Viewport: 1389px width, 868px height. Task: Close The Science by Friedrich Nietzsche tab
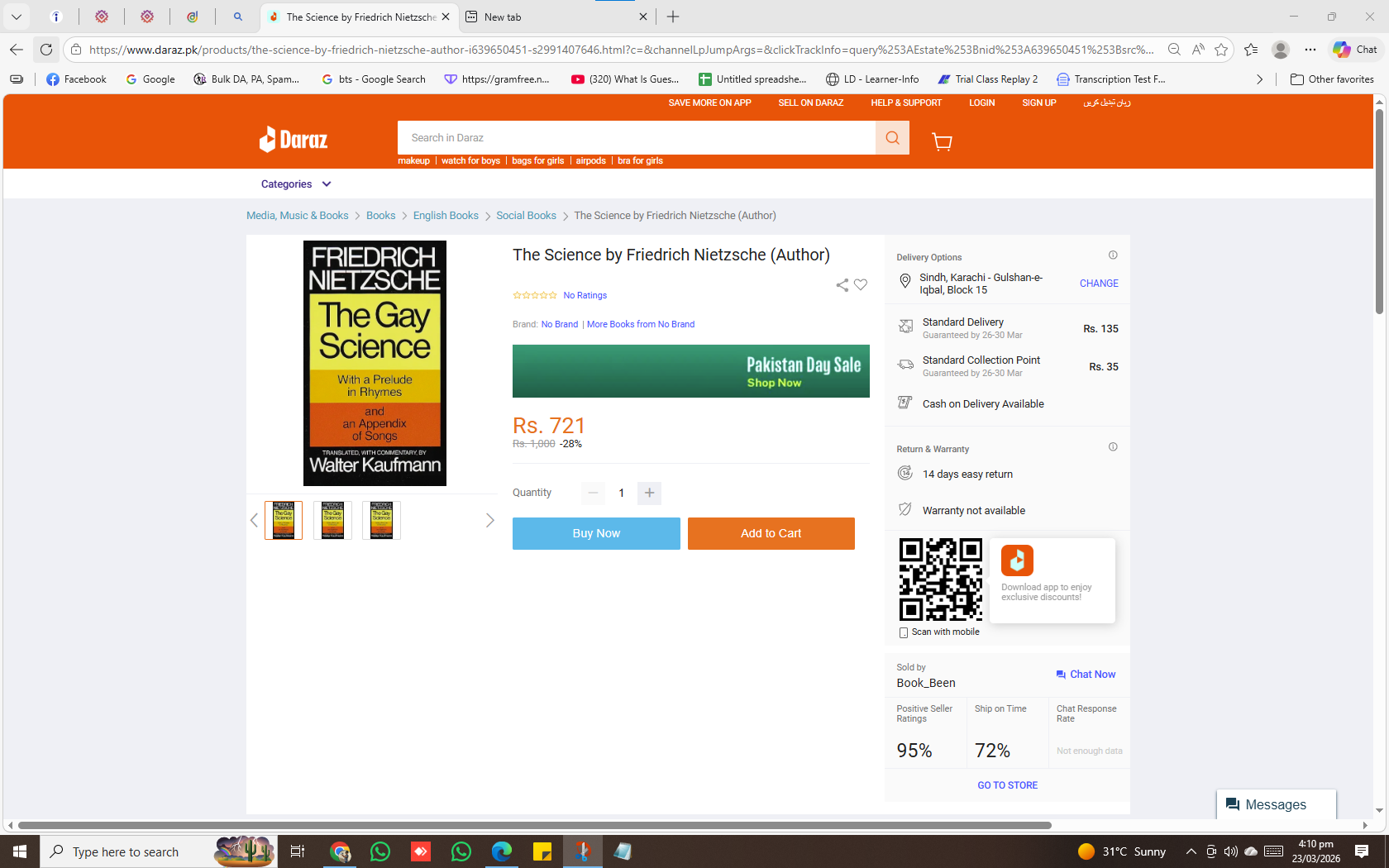[x=446, y=17]
